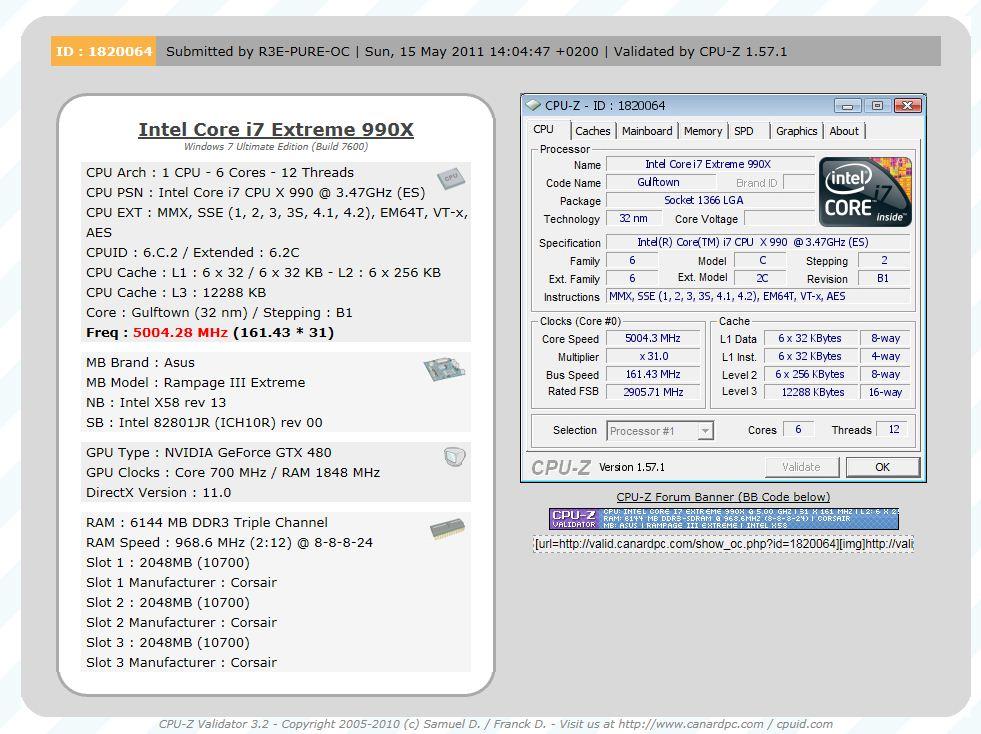Click the RAM module icon beside RAM row
The height and width of the screenshot is (734, 981).
click(x=447, y=529)
